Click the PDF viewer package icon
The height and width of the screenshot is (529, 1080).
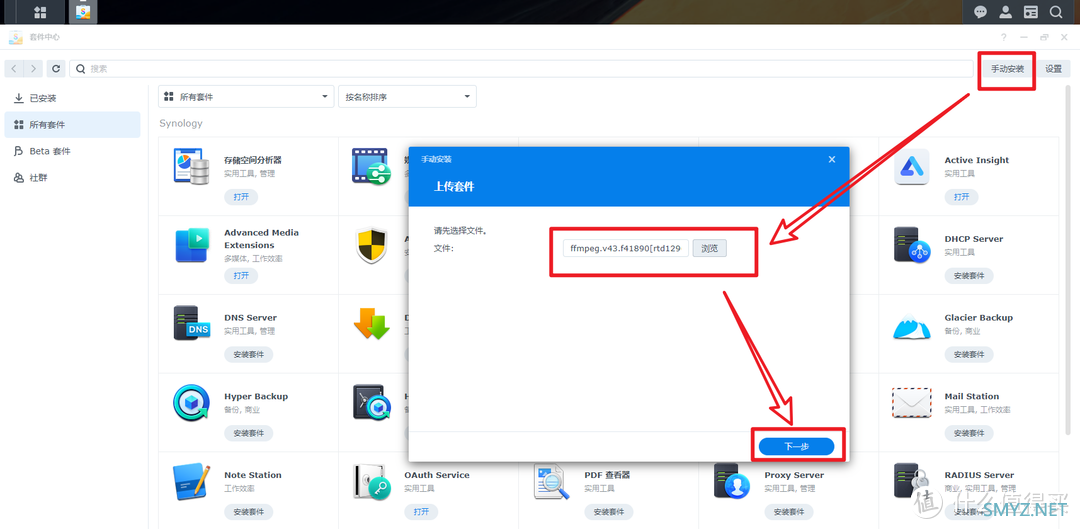tap(552, 481)
